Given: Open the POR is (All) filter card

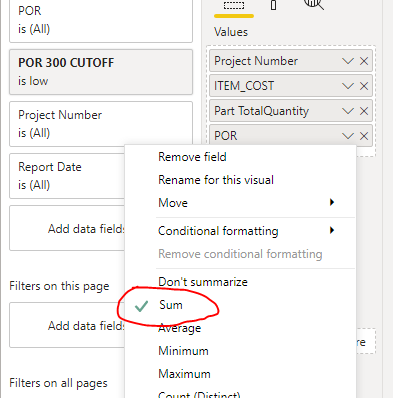Looking at the screenshot, I should point(101,21).
